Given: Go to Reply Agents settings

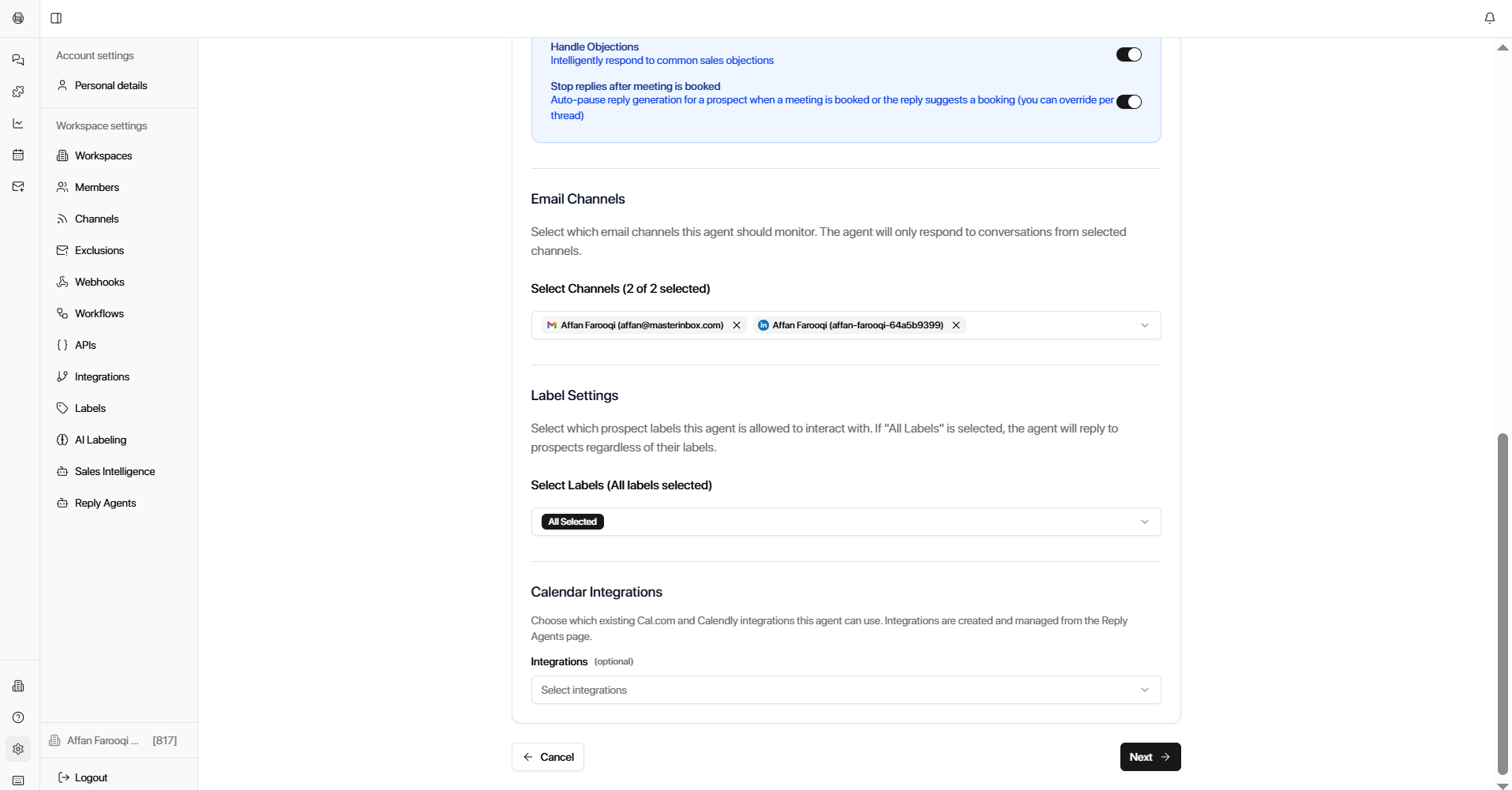Looking at the screenshot, I should pyautogui.click(x=105, y=503).
